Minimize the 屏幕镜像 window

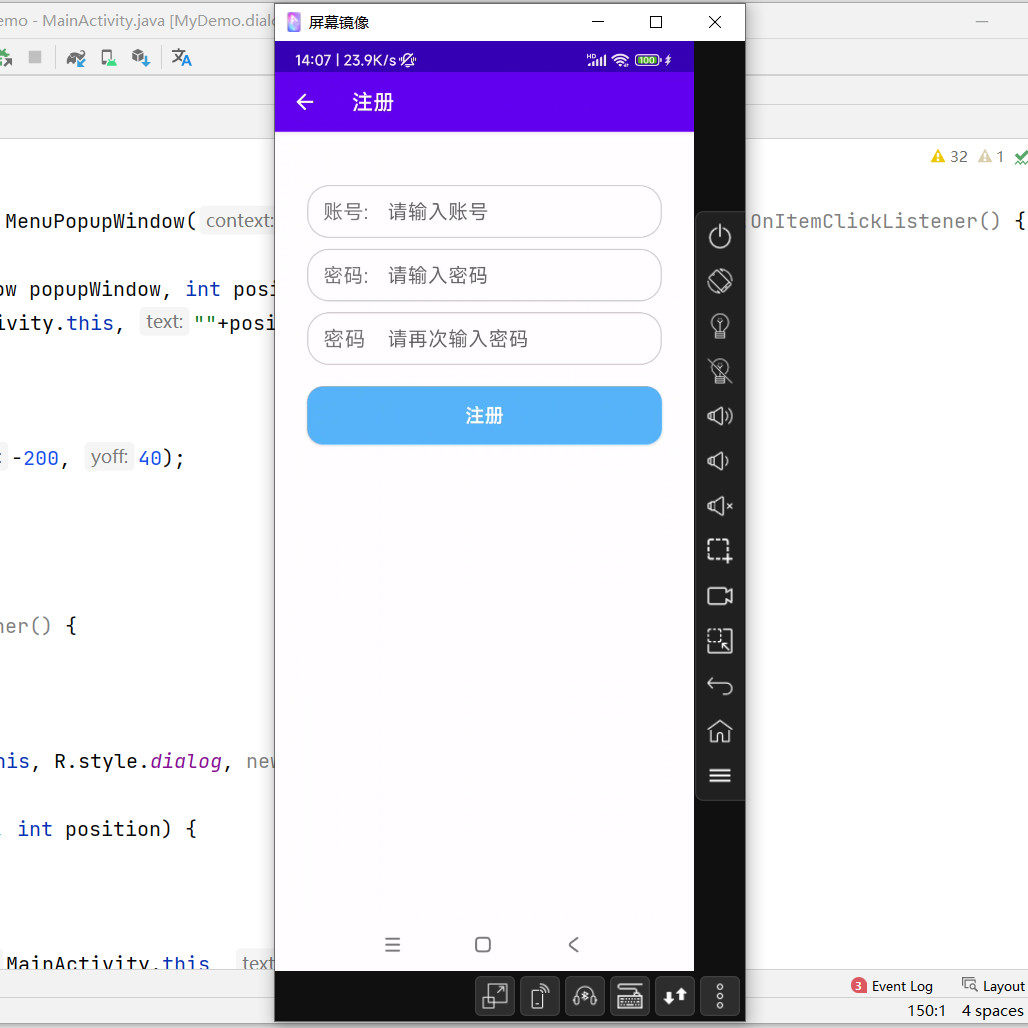(598, 22)
